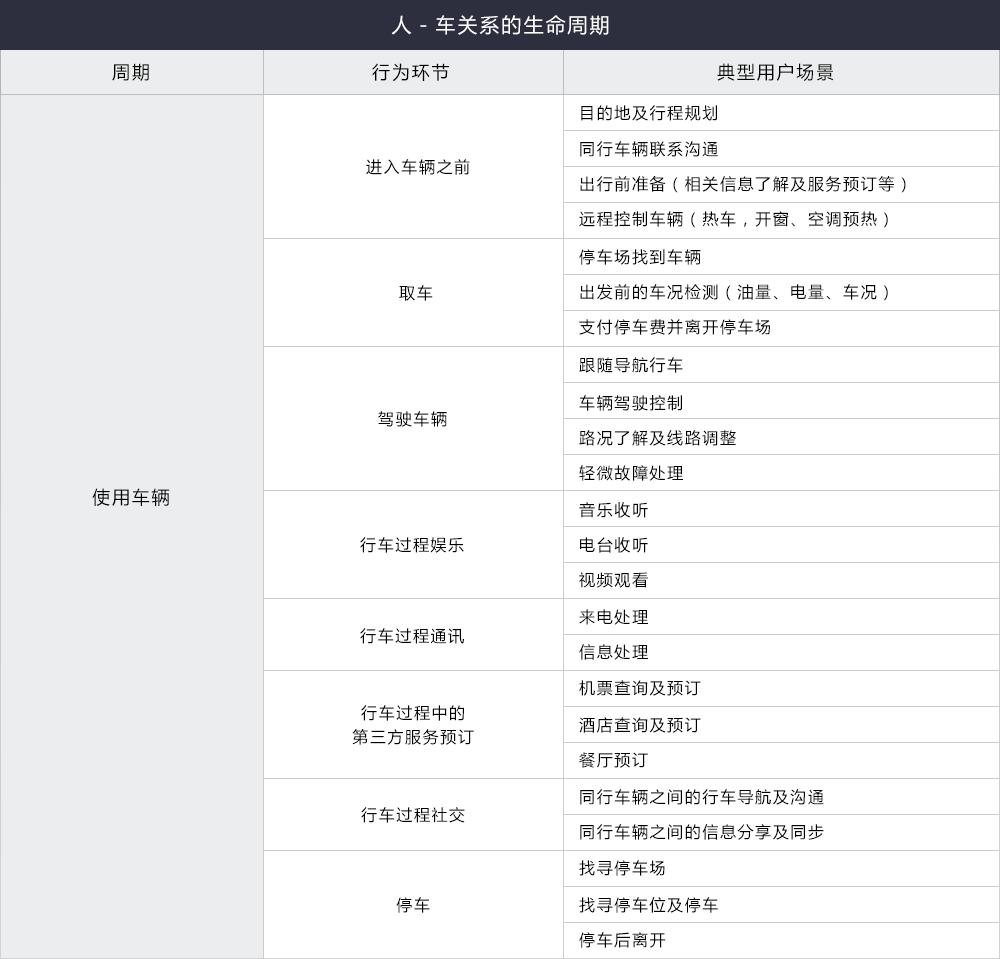Click the 跟随导航行车 scenario row

click(x=631, y=365)
